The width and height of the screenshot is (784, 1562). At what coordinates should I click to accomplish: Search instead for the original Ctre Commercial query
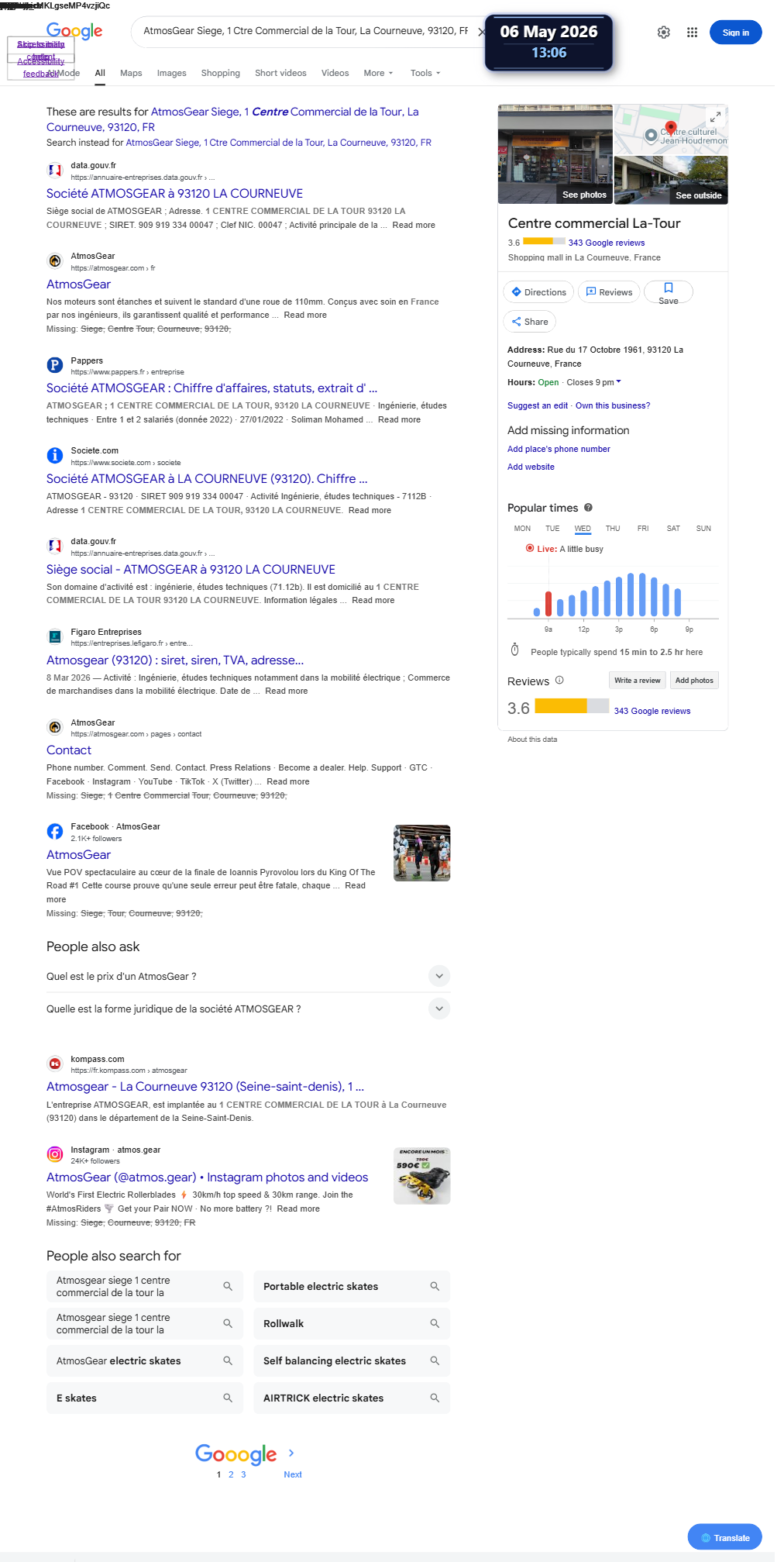click(x=279, y=143)
